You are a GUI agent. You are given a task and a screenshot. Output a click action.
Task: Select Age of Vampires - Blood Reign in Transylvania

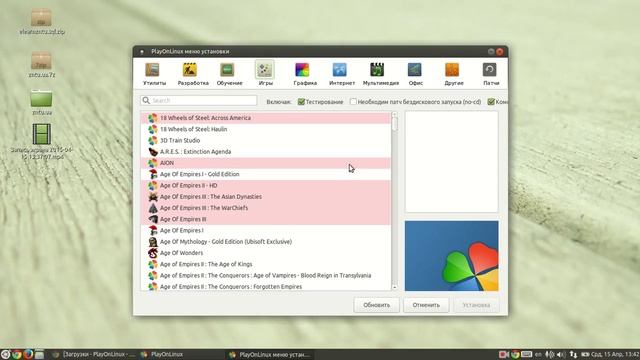[x=266, y=276]
